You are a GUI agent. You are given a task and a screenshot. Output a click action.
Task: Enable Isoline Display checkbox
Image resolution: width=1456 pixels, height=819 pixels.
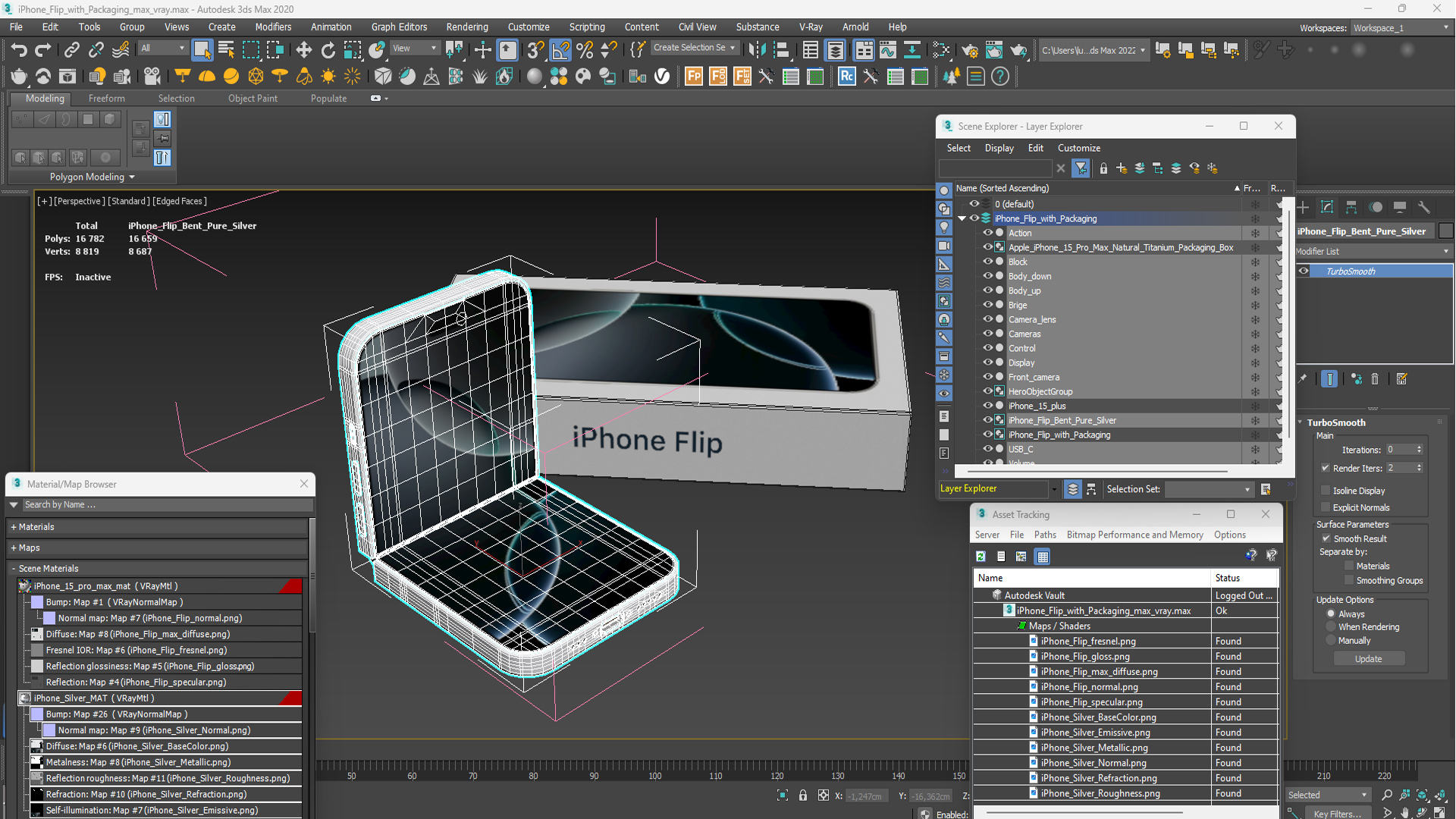[1326, 491]
